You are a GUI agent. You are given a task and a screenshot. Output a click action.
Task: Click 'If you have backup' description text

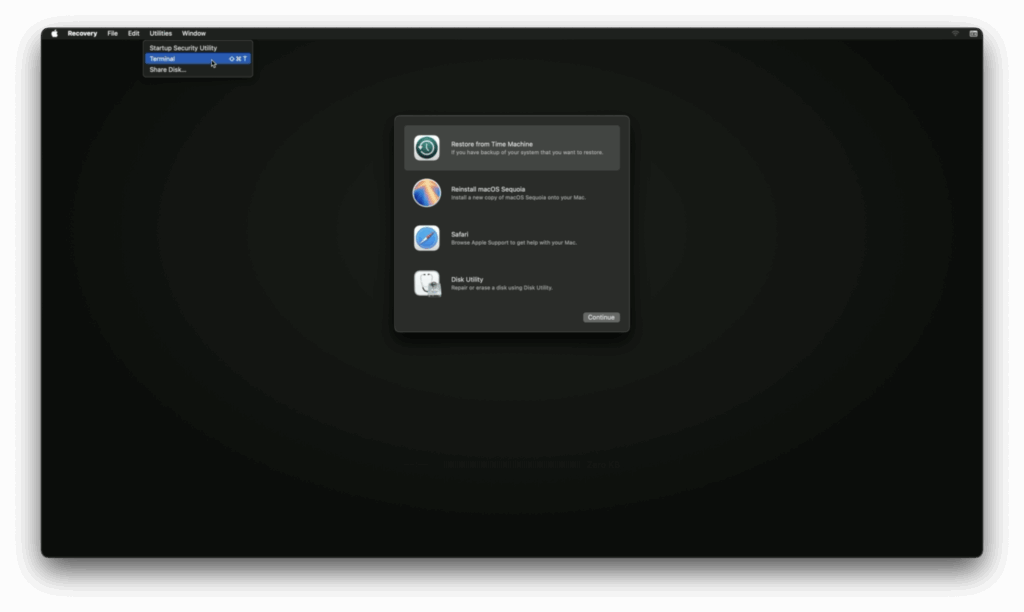point(527,153)
